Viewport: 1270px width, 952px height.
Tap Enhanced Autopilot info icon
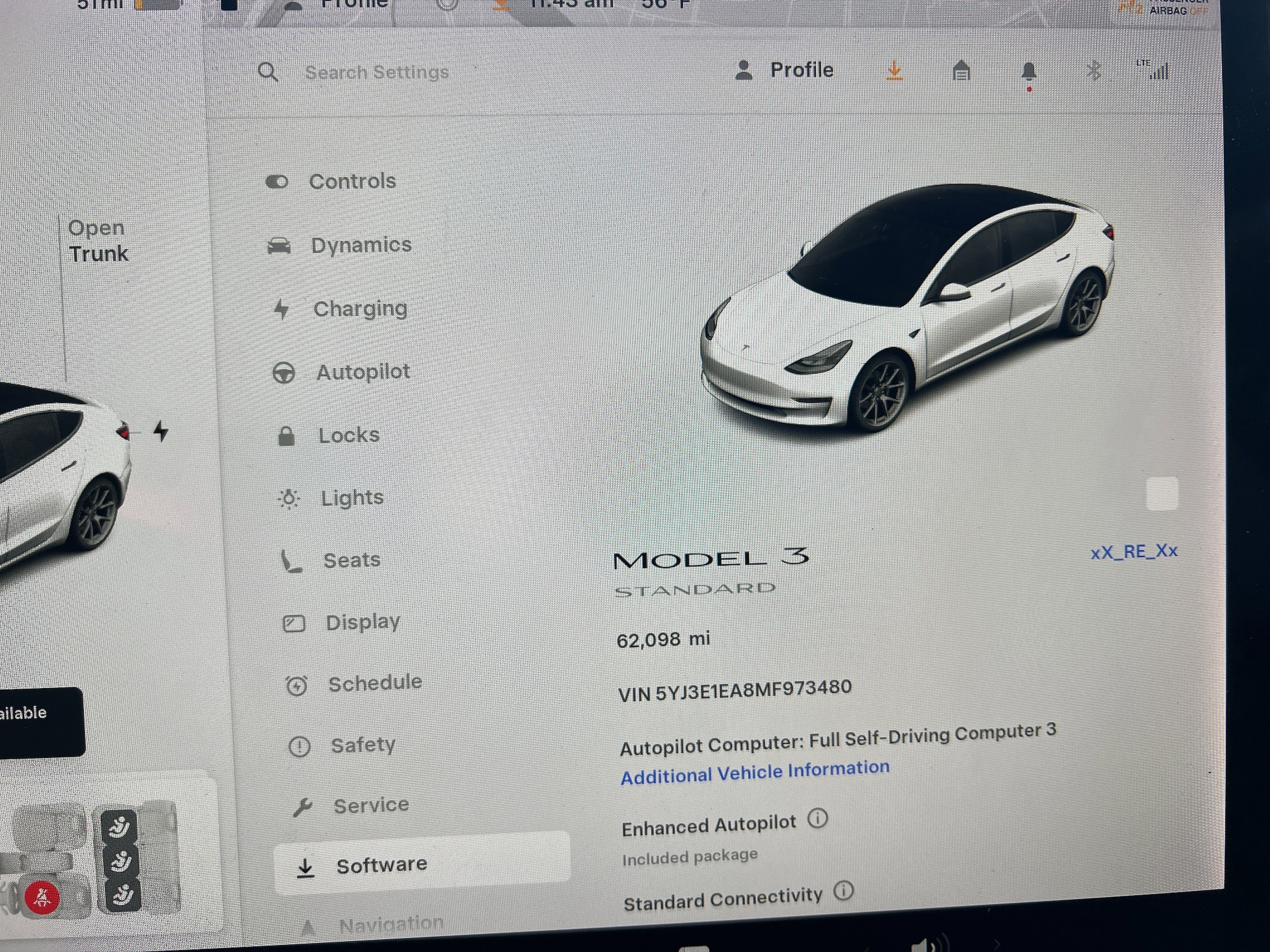(817, 818)
